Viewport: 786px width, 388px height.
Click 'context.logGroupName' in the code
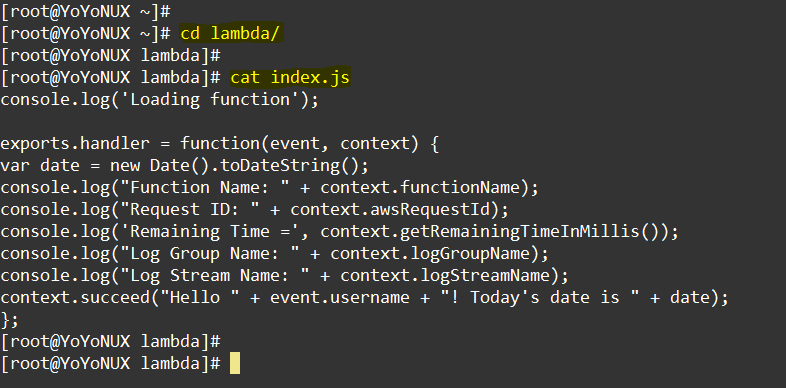coord(430,254)
